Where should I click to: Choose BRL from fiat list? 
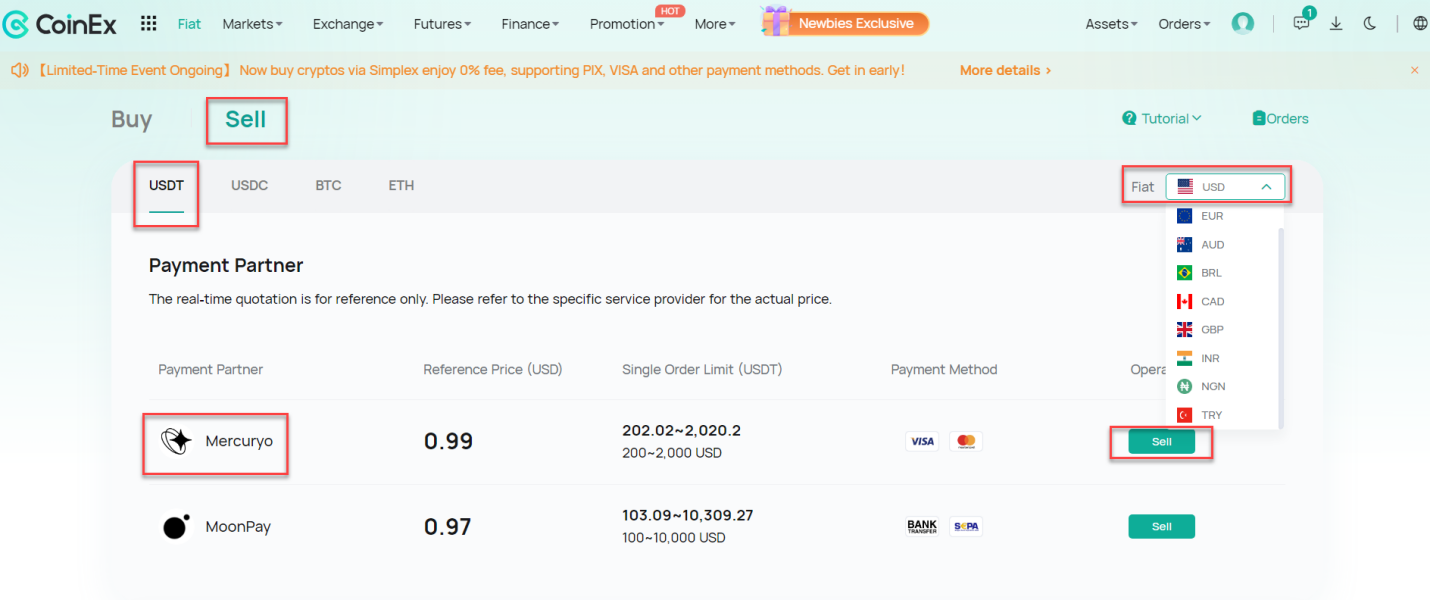[1223, 273]
